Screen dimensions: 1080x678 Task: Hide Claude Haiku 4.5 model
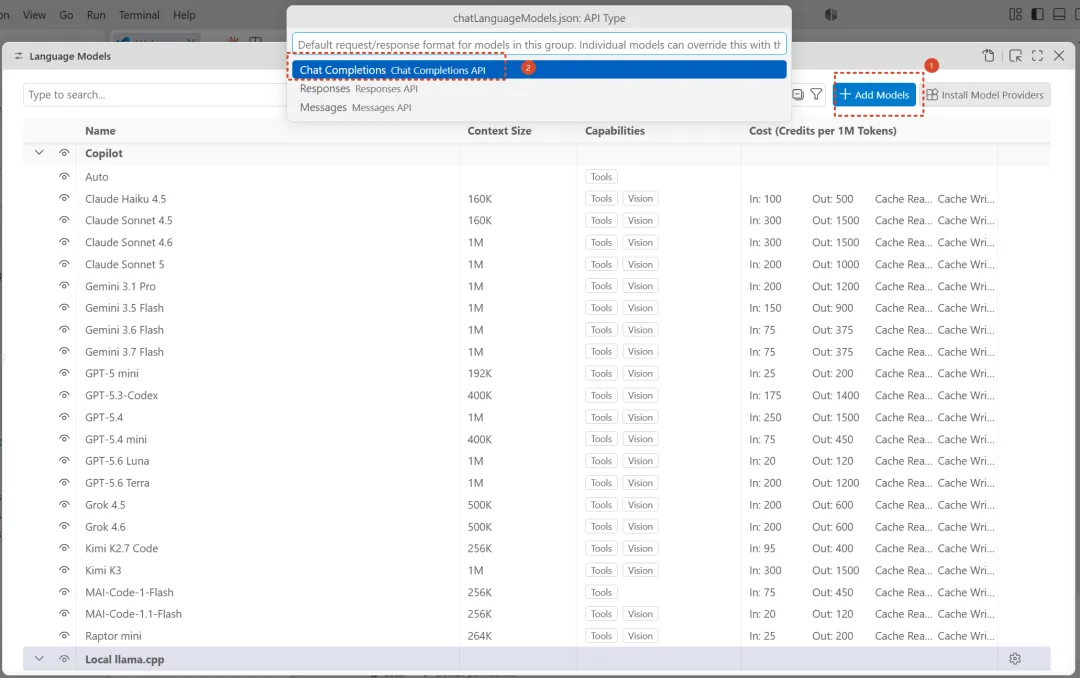pos(64,198)
